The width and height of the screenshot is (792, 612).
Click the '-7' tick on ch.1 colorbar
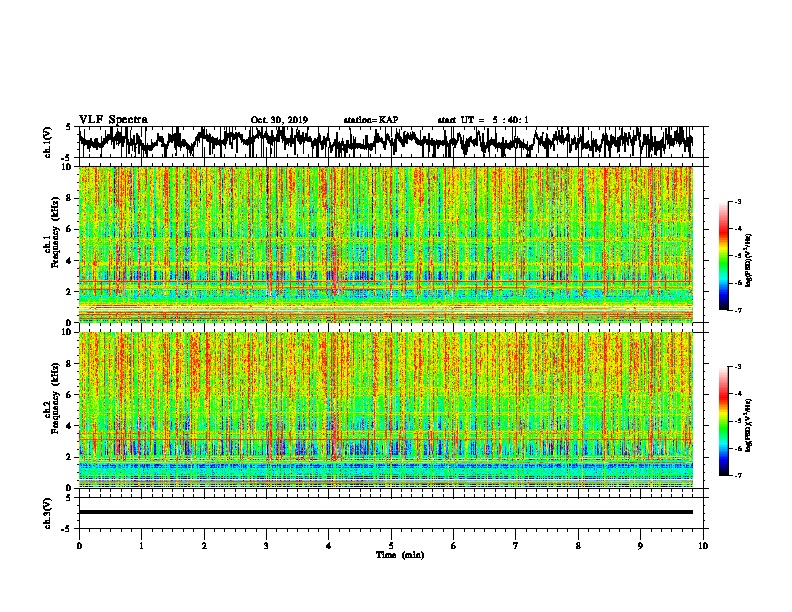tap(737, 310)
